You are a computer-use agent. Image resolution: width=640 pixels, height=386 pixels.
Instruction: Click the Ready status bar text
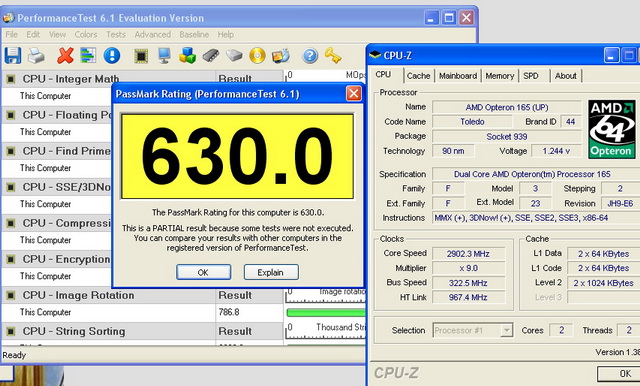[14, 355]
